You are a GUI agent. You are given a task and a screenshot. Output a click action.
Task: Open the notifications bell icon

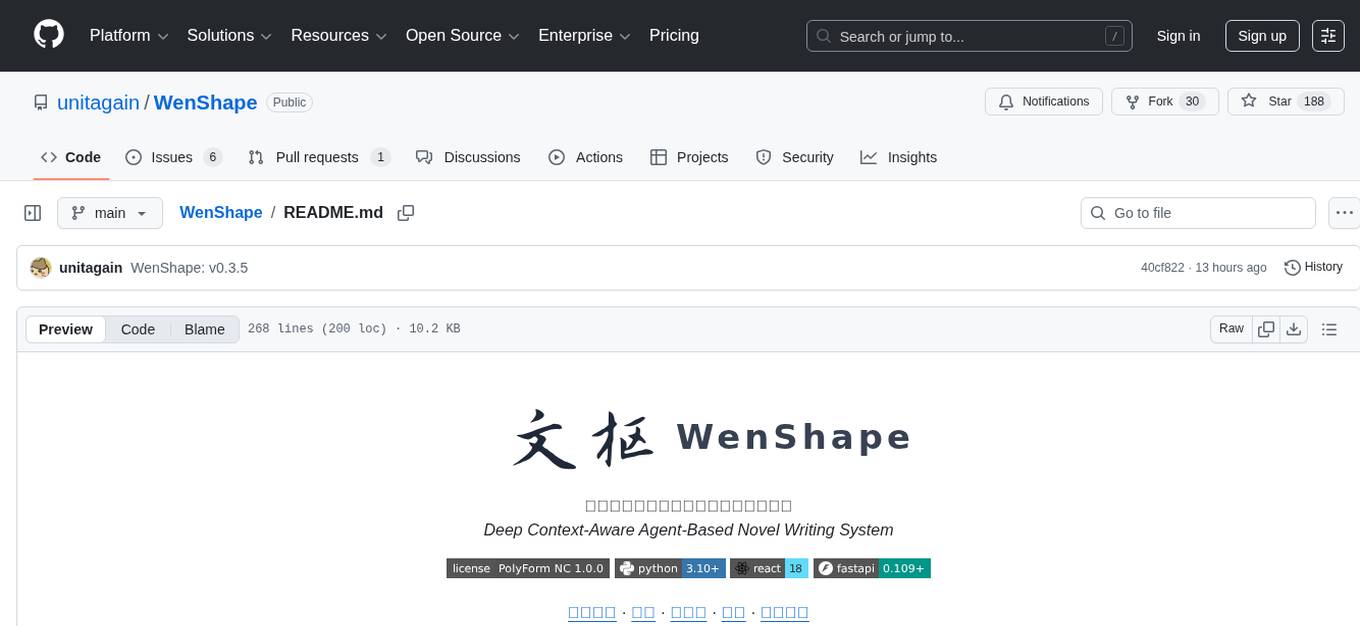(x=1005, y=101)
